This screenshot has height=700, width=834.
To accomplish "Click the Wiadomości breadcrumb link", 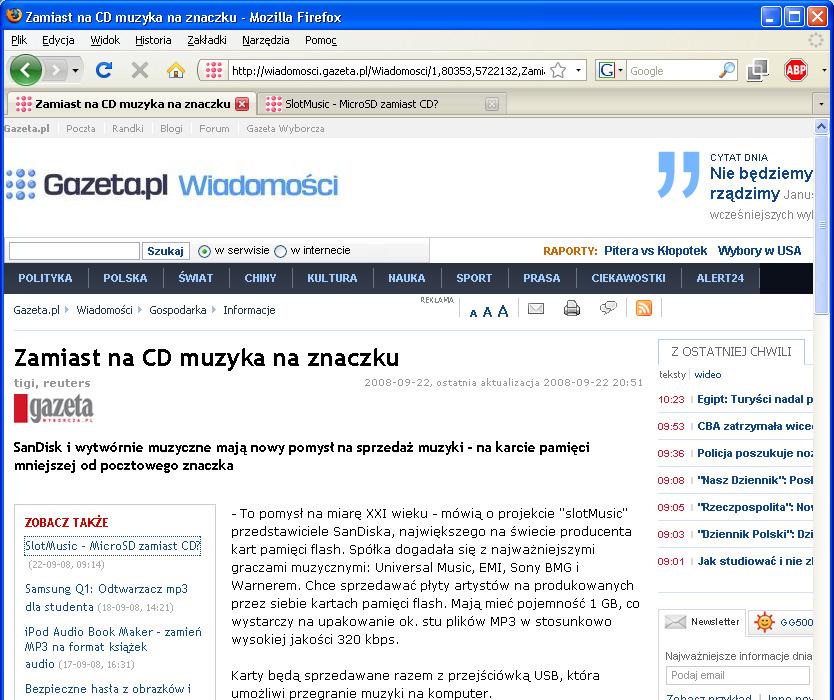I will [x=104, y=310].
